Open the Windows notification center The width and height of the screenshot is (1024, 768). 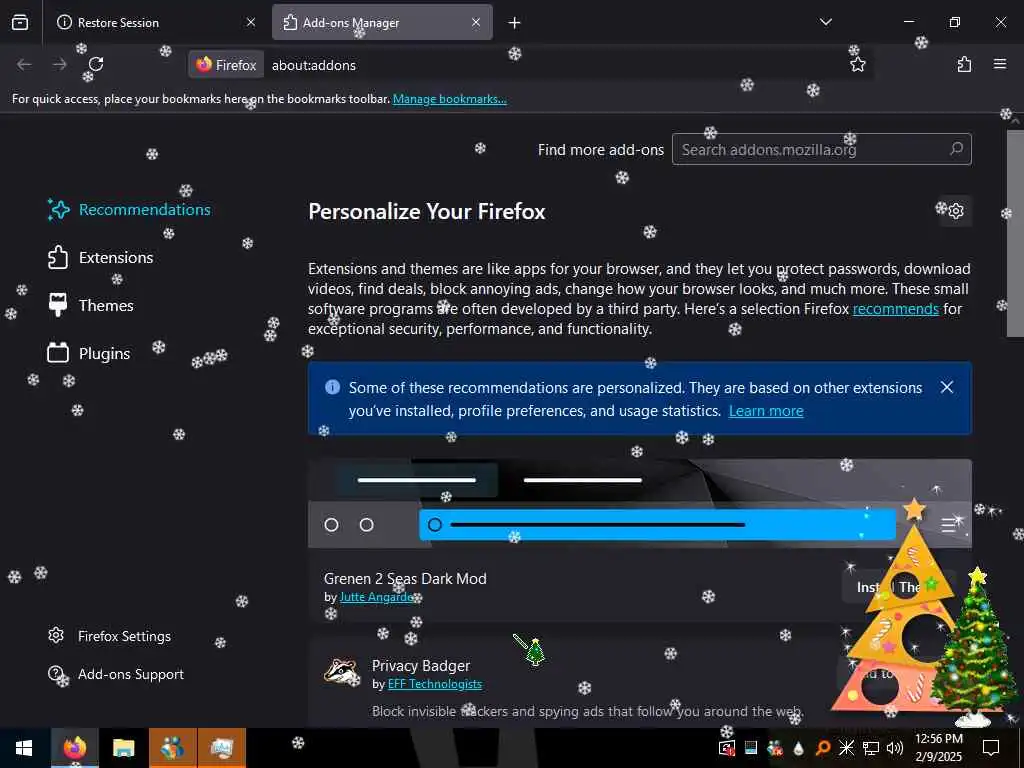click(x=991, y=748)
